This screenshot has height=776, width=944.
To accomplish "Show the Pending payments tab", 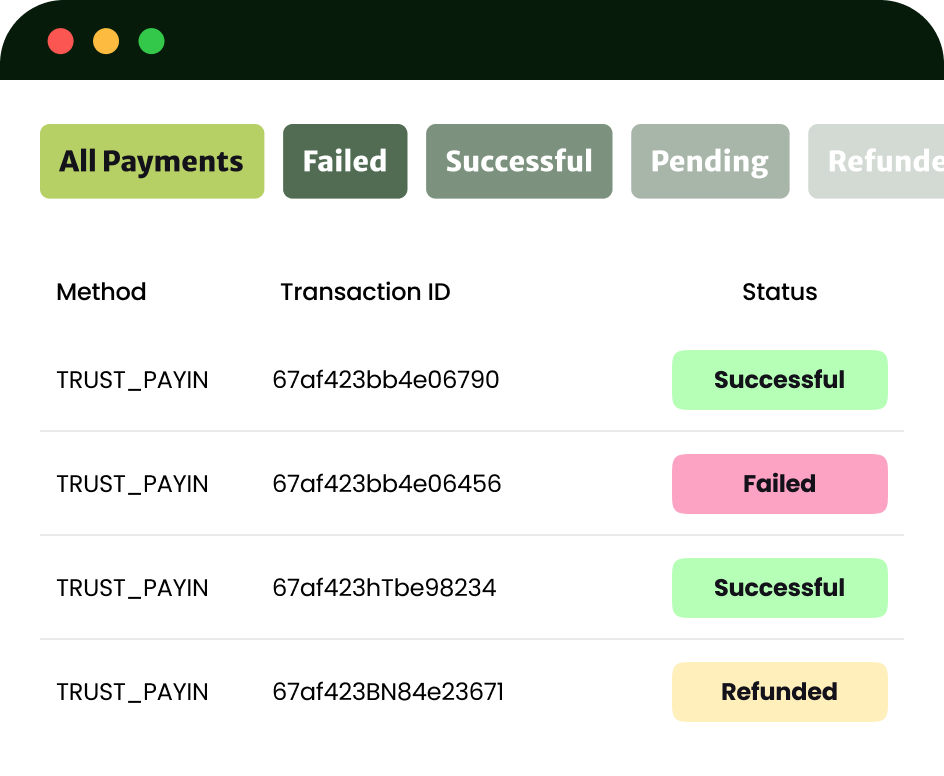I will pyautogui.click(x=710, y=161).
